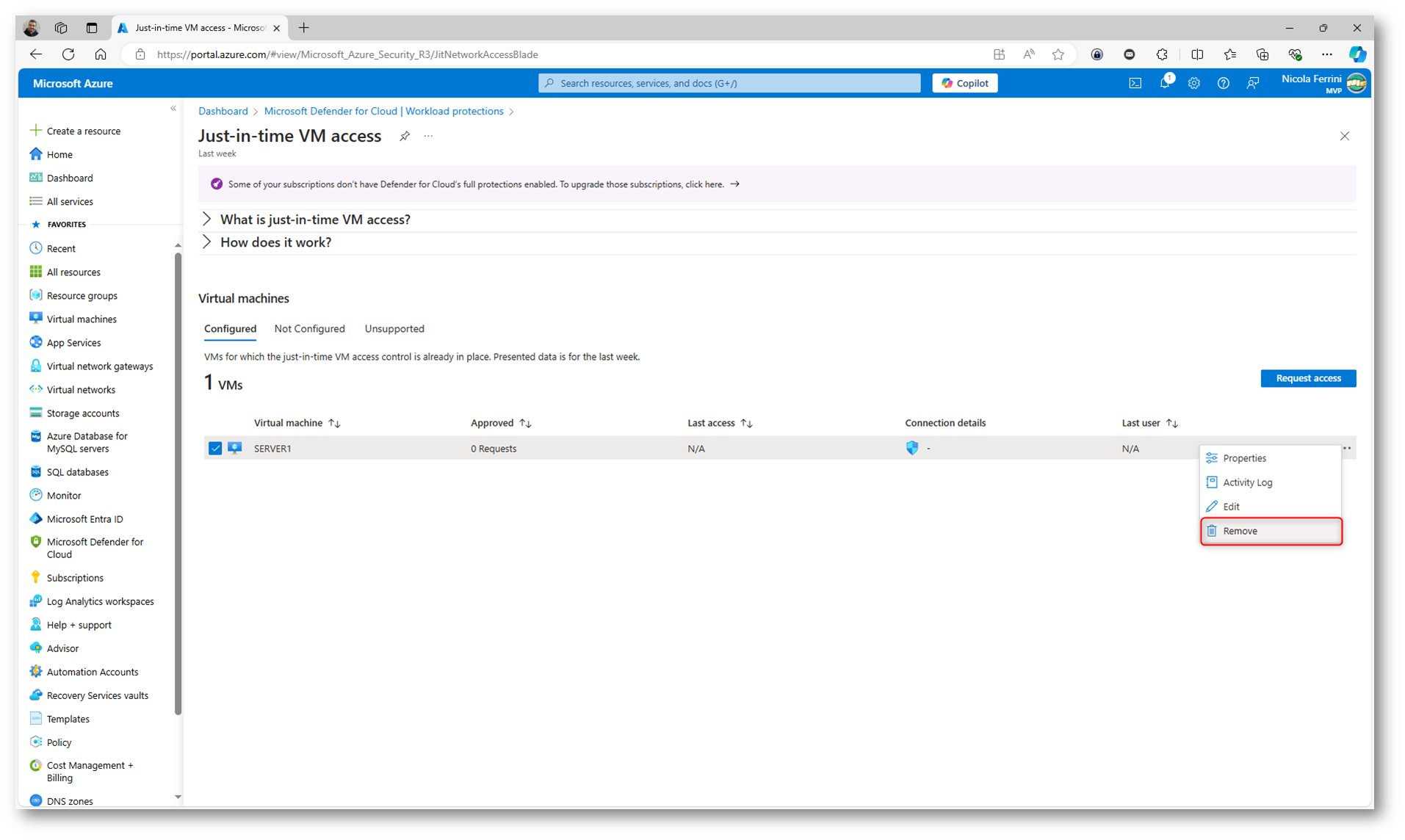
Task: Uncheck the SERVER1 row checkbox
Action: click(x=214, y=448)
